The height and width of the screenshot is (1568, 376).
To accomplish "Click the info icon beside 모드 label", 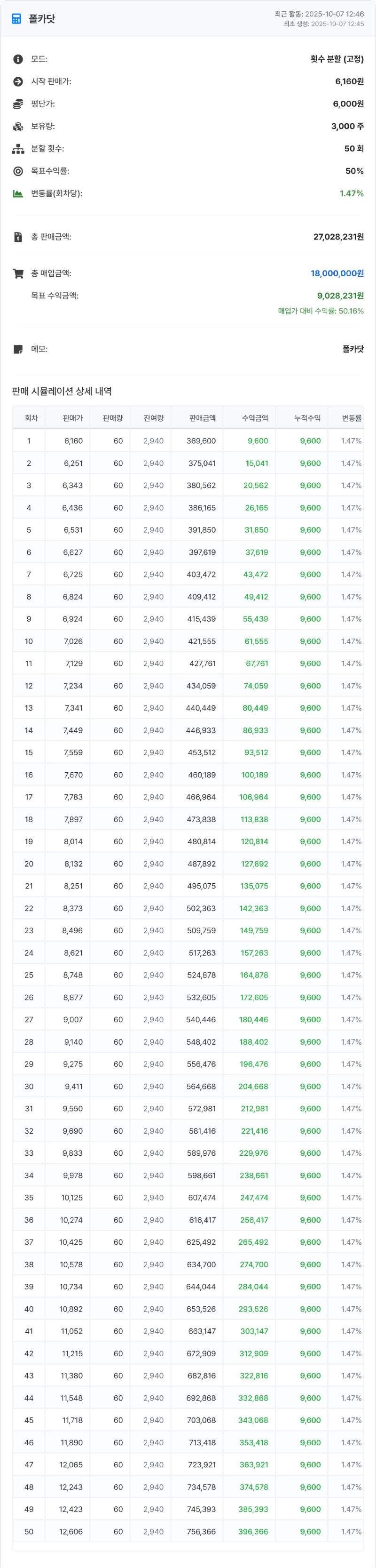I will pyautogui.click(x=18, y=59).
